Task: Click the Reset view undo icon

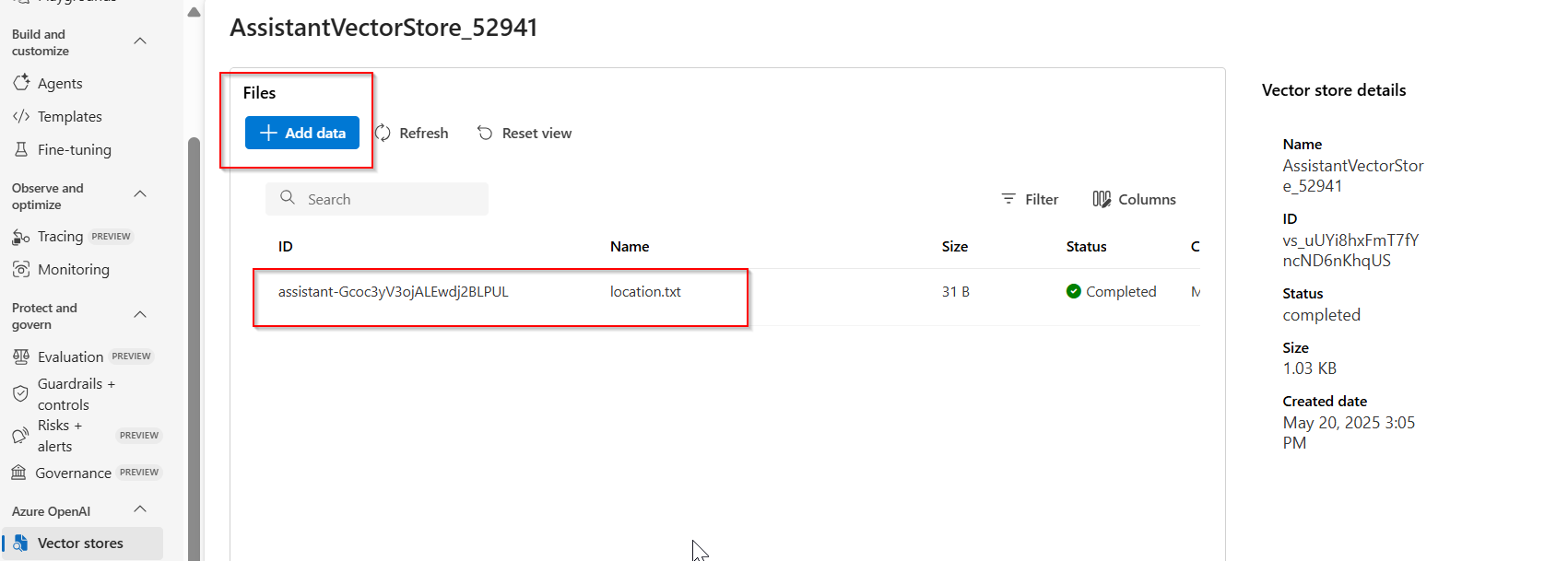Action: (485, 134)
